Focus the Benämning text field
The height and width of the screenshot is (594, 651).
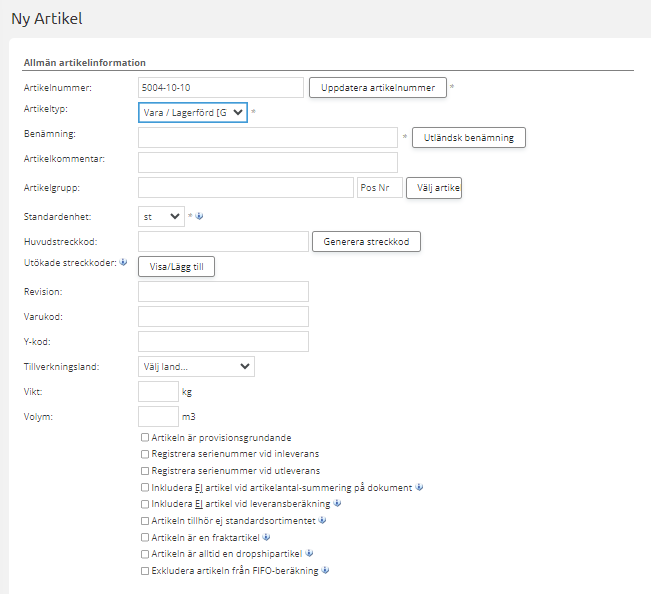coord(268,137)
